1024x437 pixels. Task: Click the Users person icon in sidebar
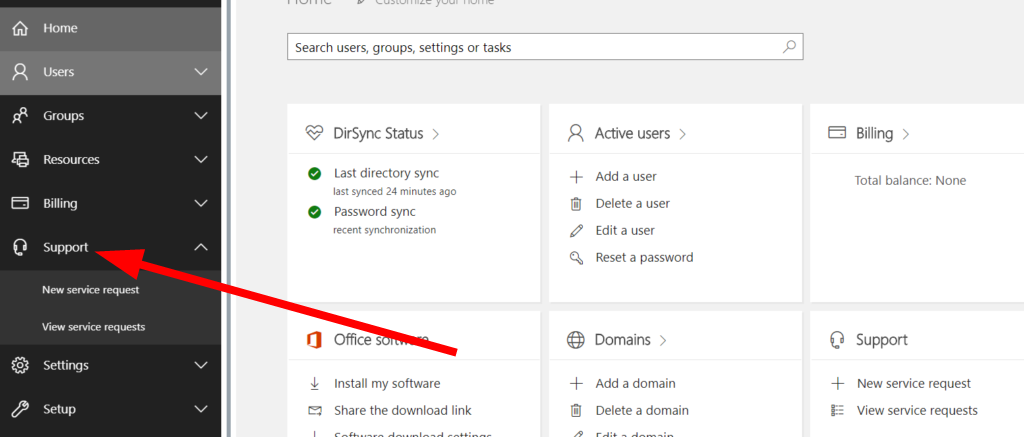click(20, 72)
